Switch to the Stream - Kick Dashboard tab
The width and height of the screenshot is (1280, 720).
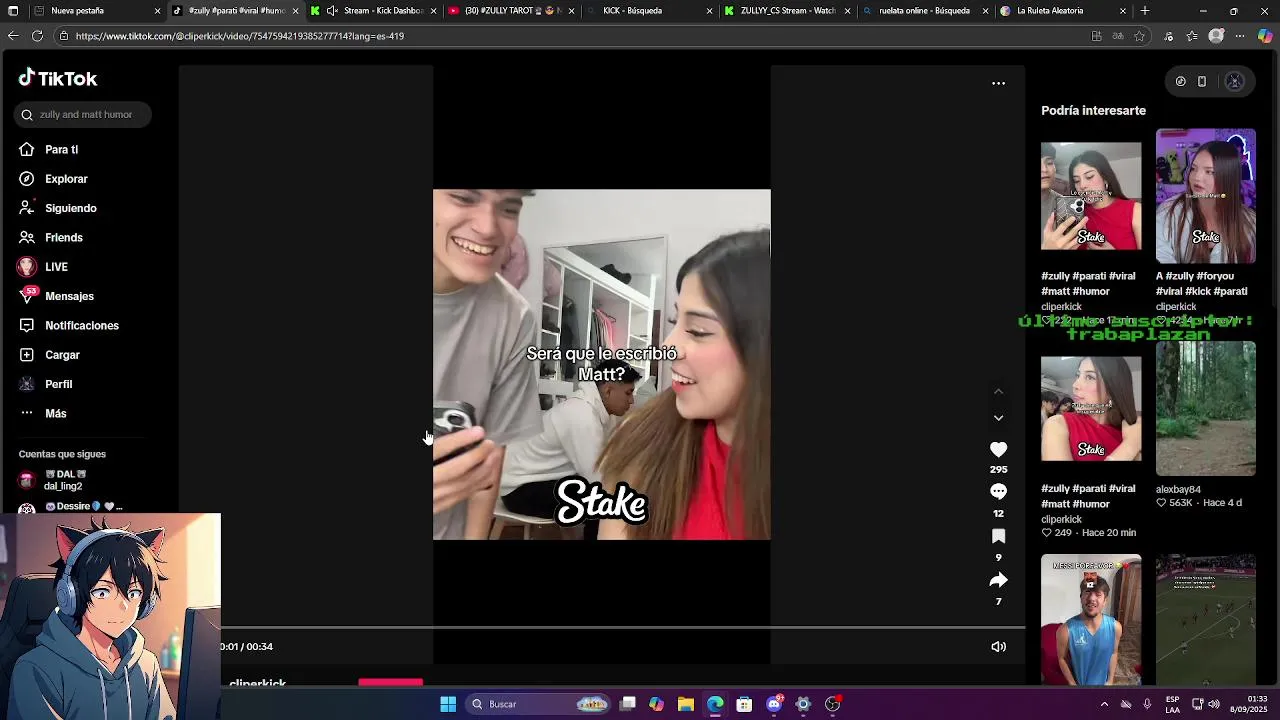tap(374, 11)
